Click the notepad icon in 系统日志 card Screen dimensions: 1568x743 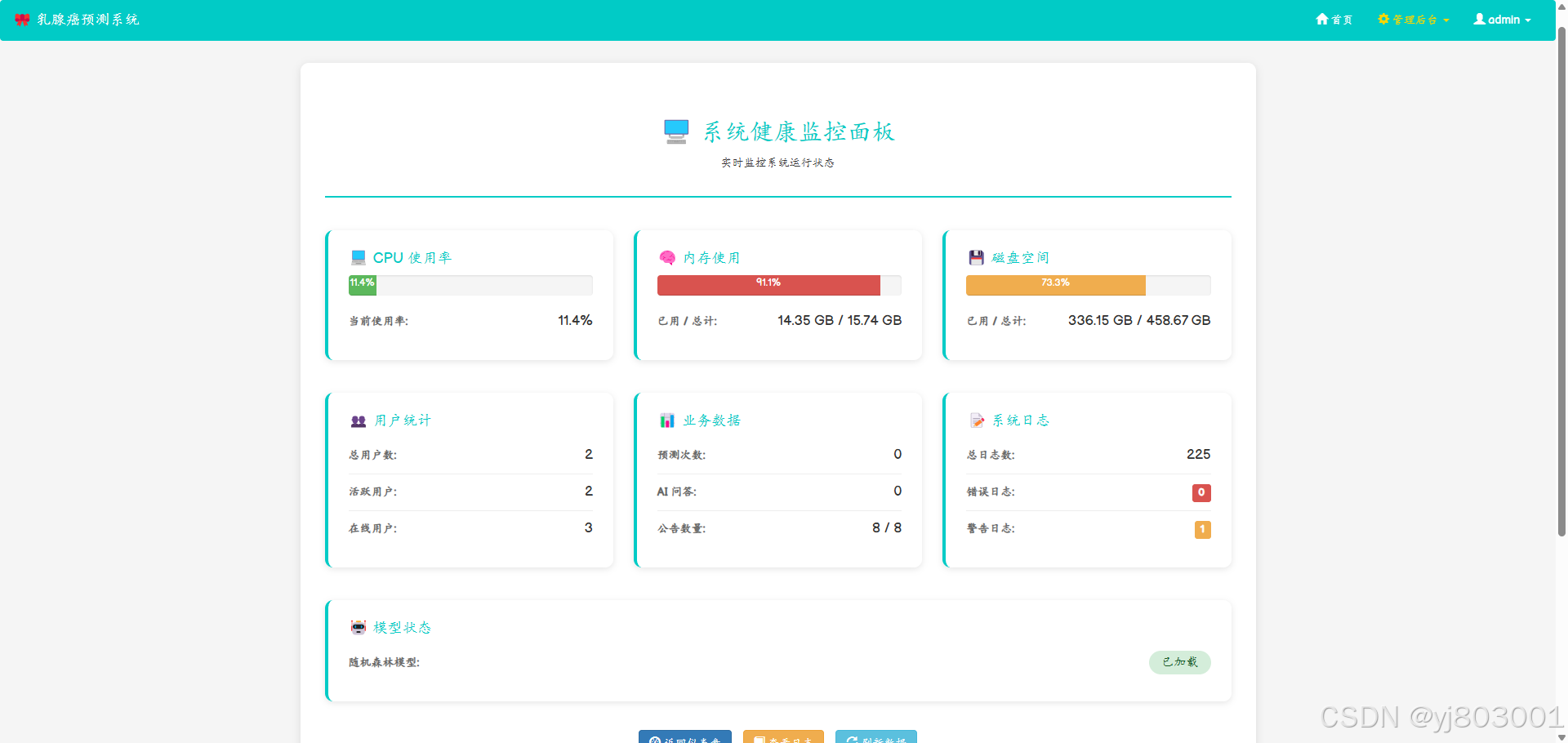pos(977,420)
